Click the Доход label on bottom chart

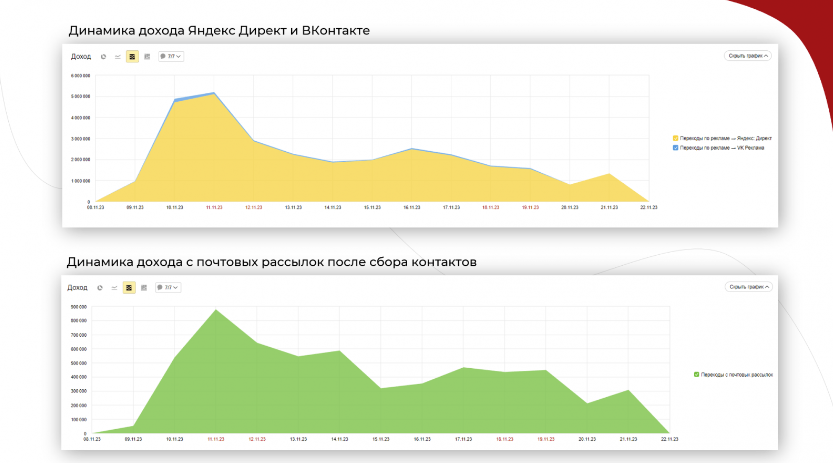pyautogui.click(x=77, y=287)
